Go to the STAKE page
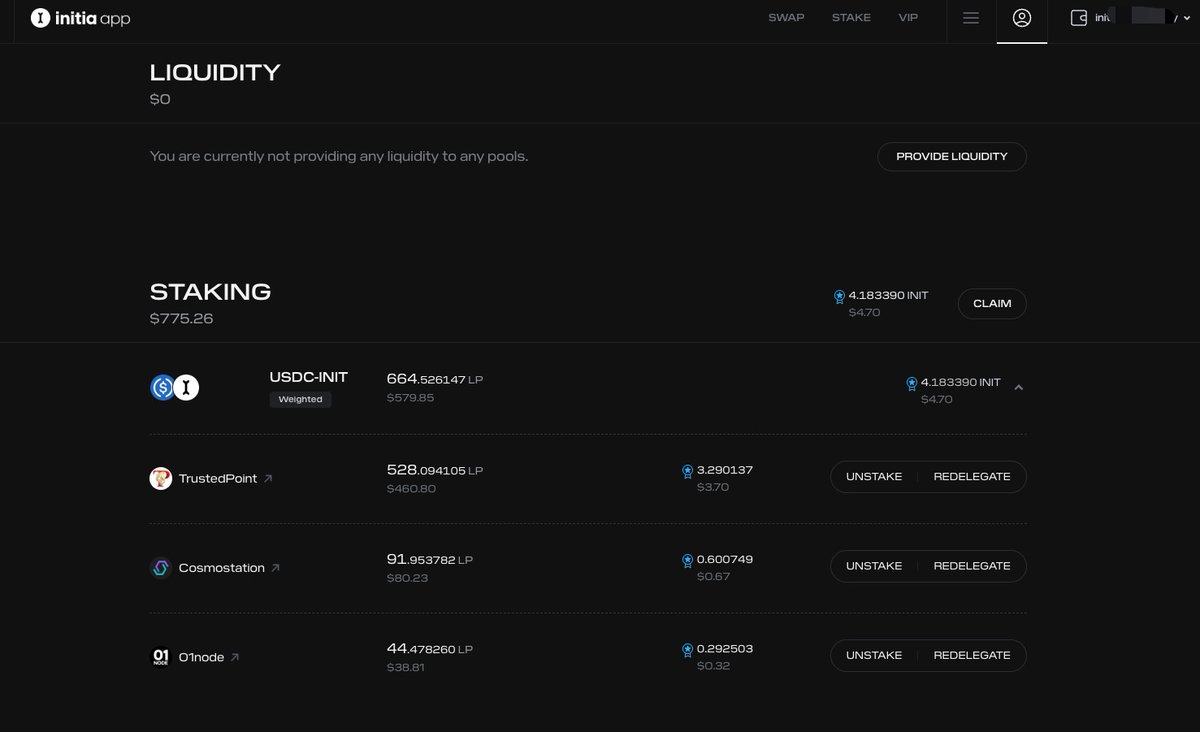 pos(851,18)
